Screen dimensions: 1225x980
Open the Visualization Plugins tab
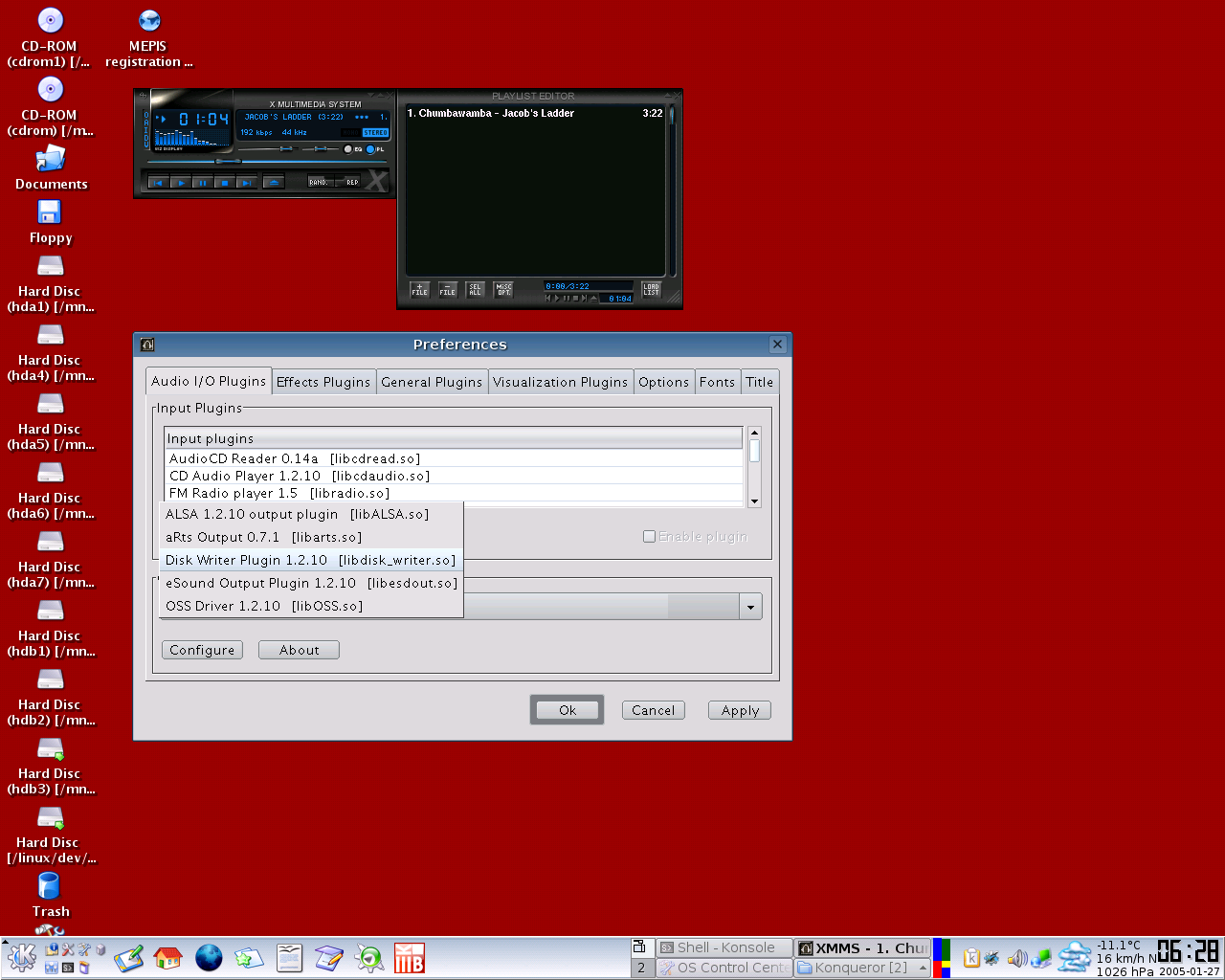(561, 382)
